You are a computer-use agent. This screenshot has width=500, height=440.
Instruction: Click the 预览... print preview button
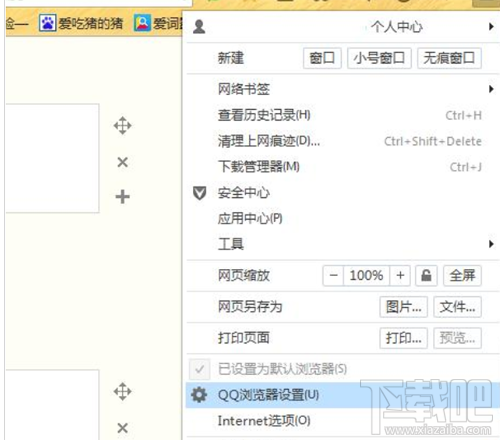coord(457,338)
